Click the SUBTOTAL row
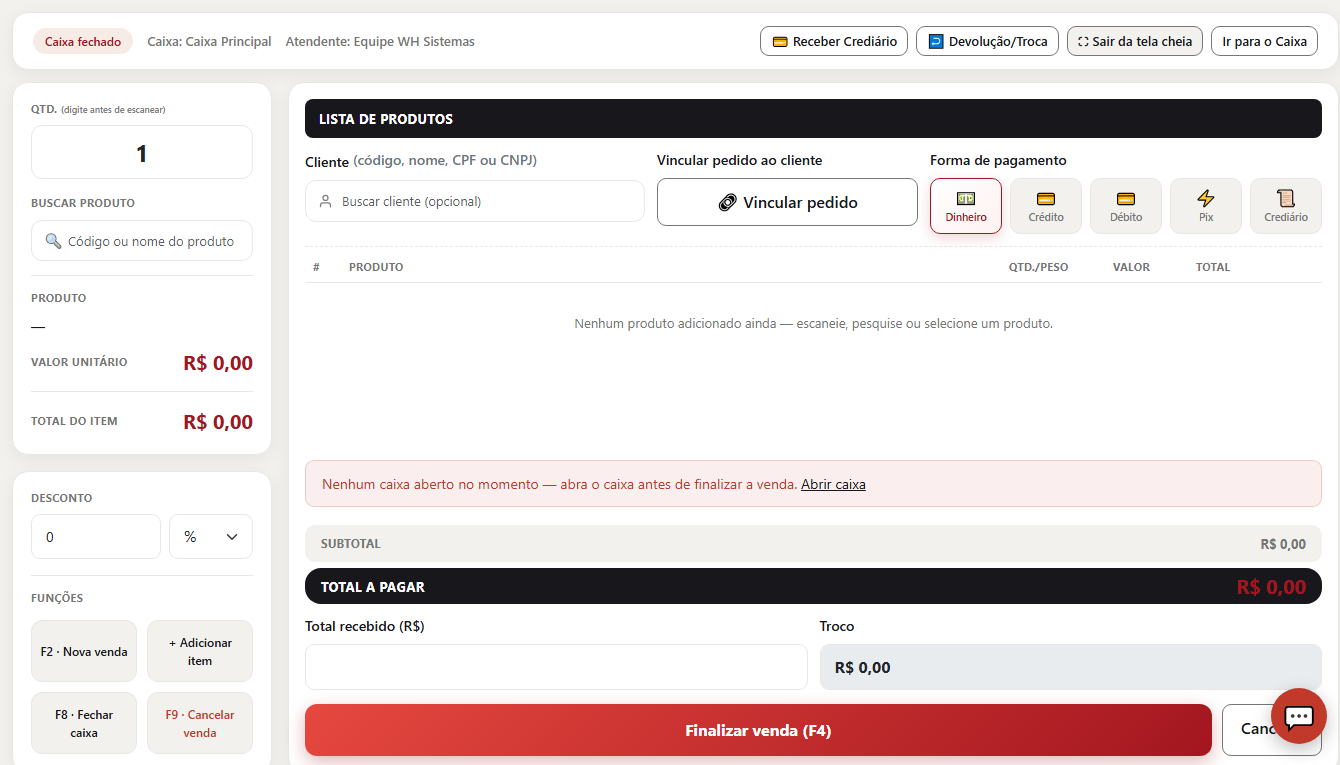Screen dimensions: 1340x765 pyautogui.click(x=813, y=544)
